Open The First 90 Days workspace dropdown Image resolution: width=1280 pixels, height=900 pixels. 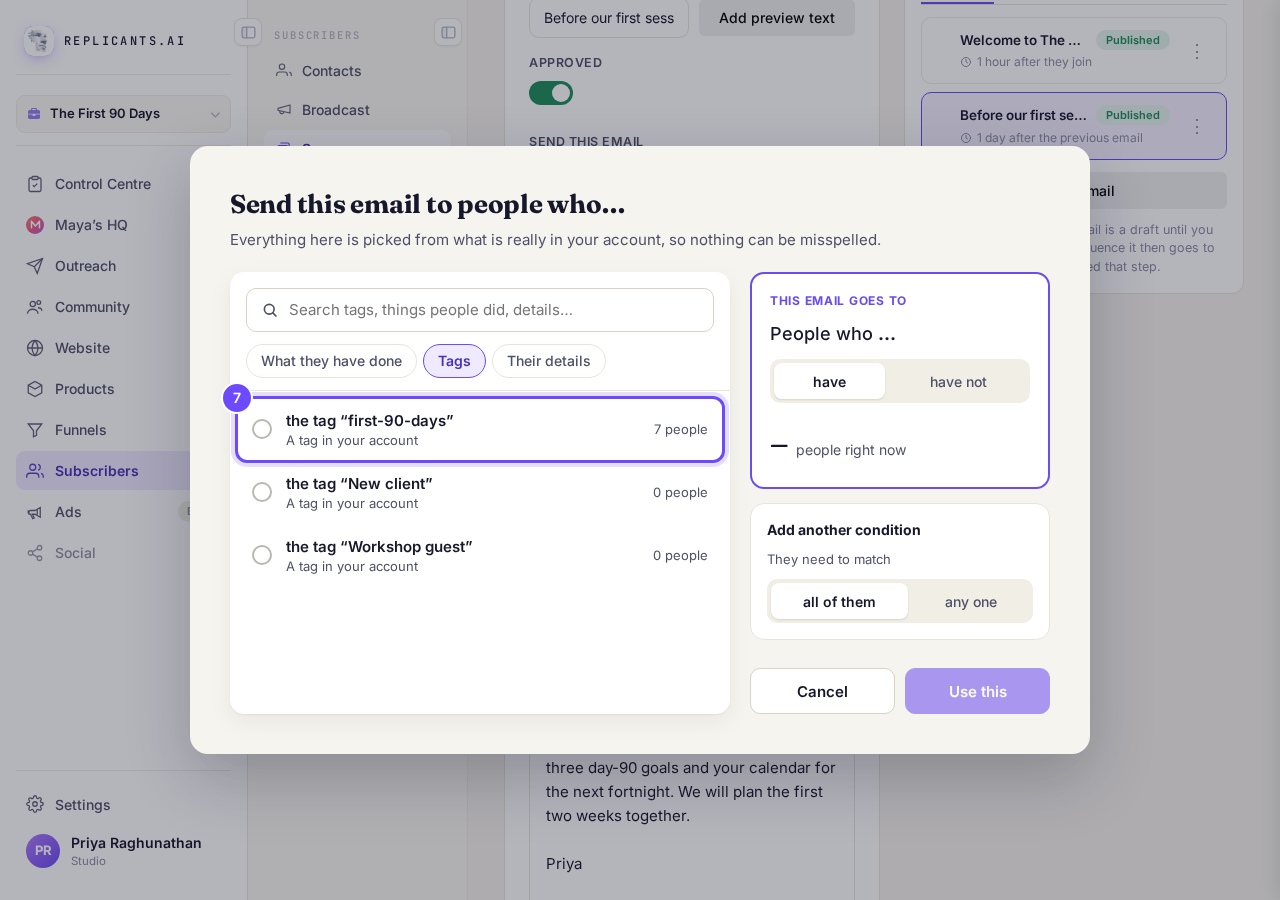(x=123, y=114)
